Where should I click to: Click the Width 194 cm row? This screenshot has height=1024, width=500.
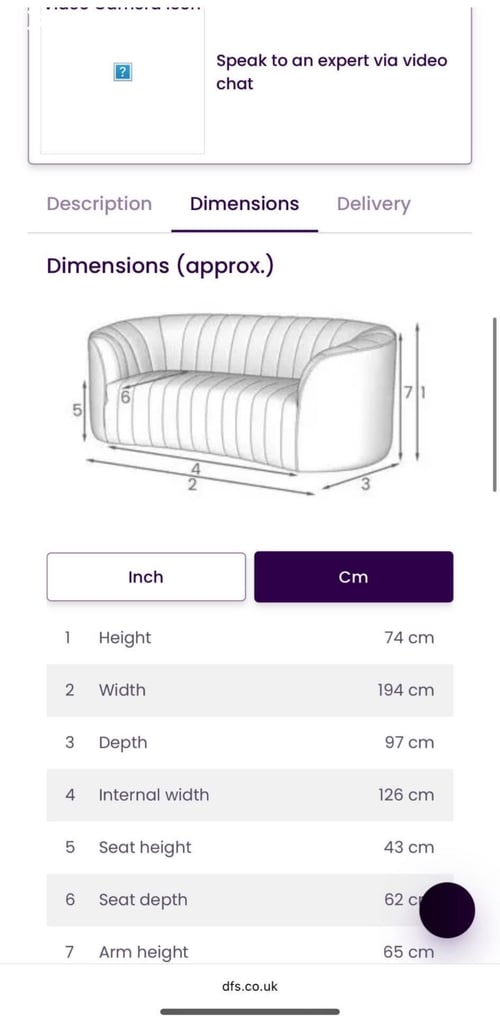pyautogui.click(x=250, y=690)
